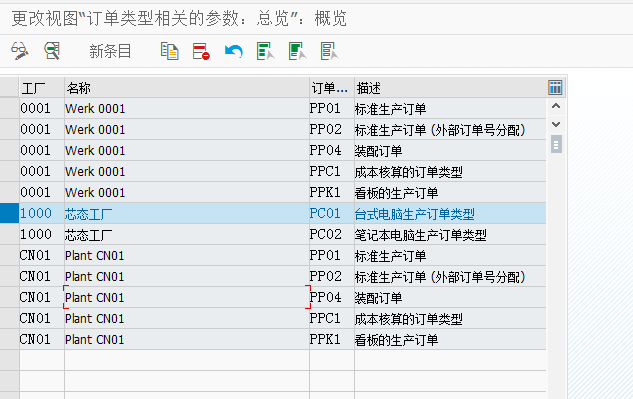Click 看板的生产订单 in the CN01 row
Image resolution: width=633 pixels, height=399 pixels.
click(x=396, y=340)
